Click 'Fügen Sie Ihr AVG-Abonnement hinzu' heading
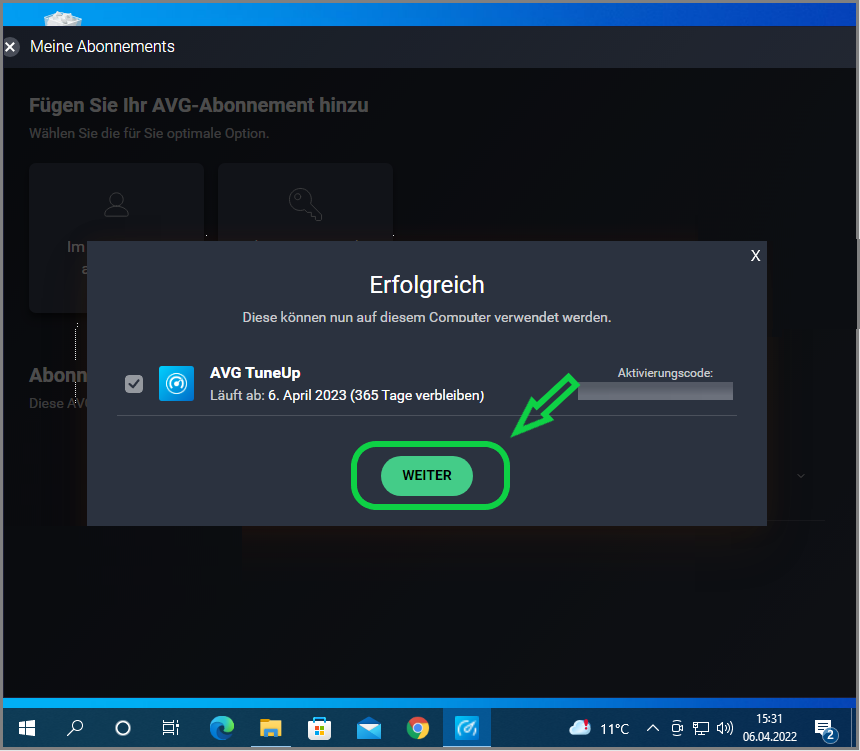 pyautogui.click(x=199, y=105)
